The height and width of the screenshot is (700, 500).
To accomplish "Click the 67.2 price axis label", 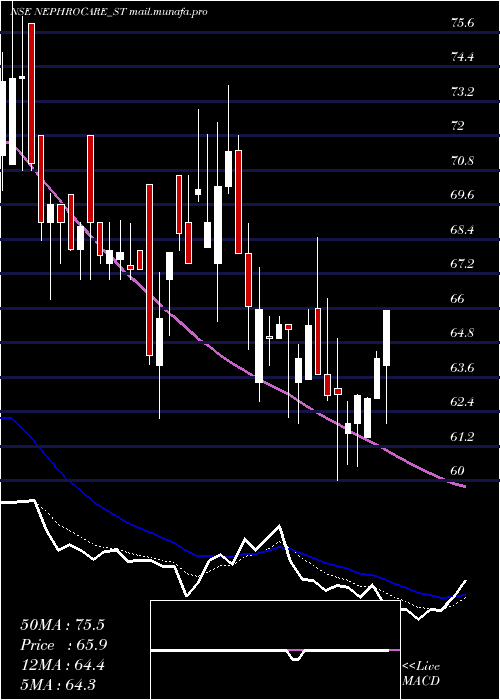I will pyautogui.click(x=462, y=264).
